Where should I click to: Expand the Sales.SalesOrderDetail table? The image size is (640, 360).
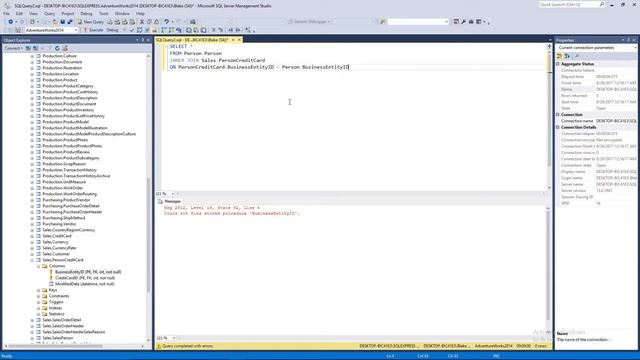pos(32,320)
